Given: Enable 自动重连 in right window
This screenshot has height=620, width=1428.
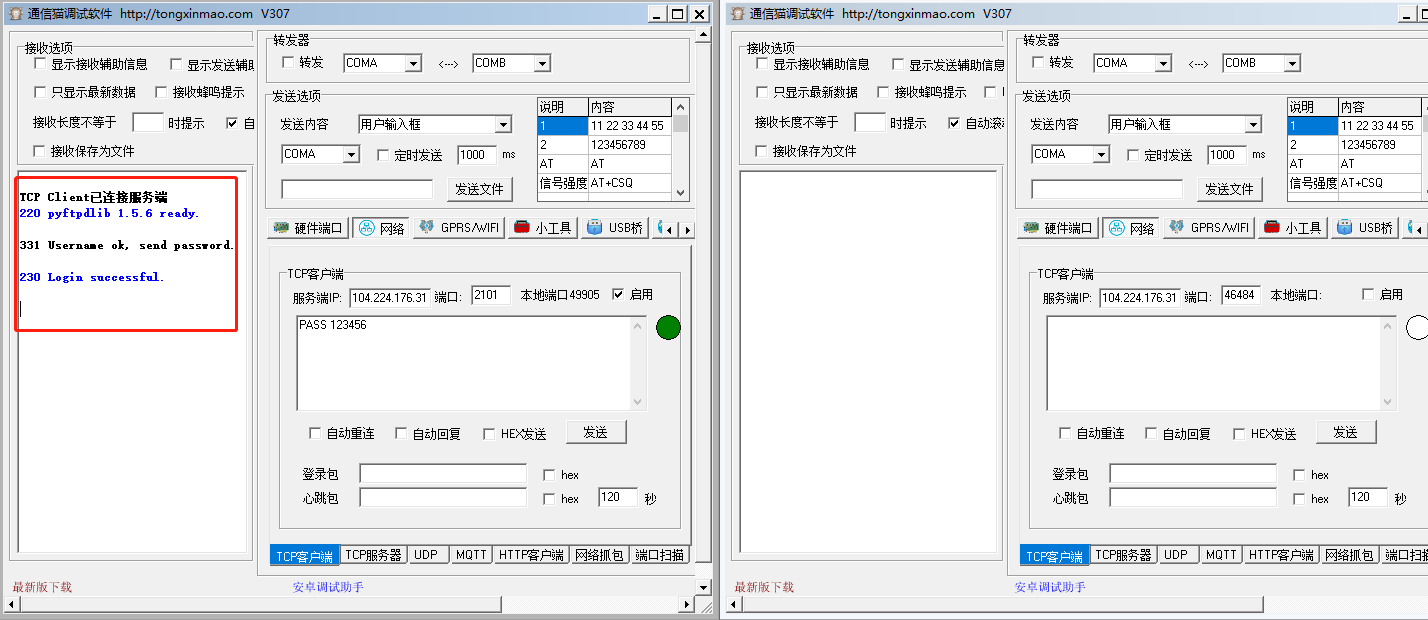Looking at the screenshot, I should coord(1066,433).
